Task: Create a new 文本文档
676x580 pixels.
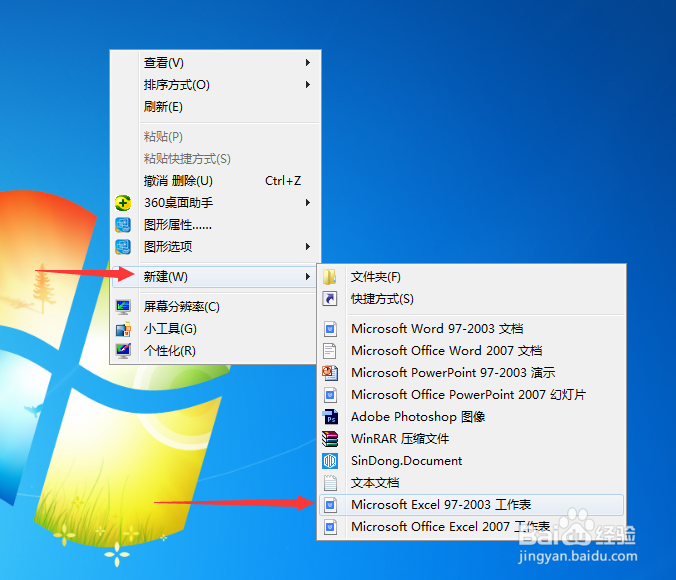Action: (471, 483)
